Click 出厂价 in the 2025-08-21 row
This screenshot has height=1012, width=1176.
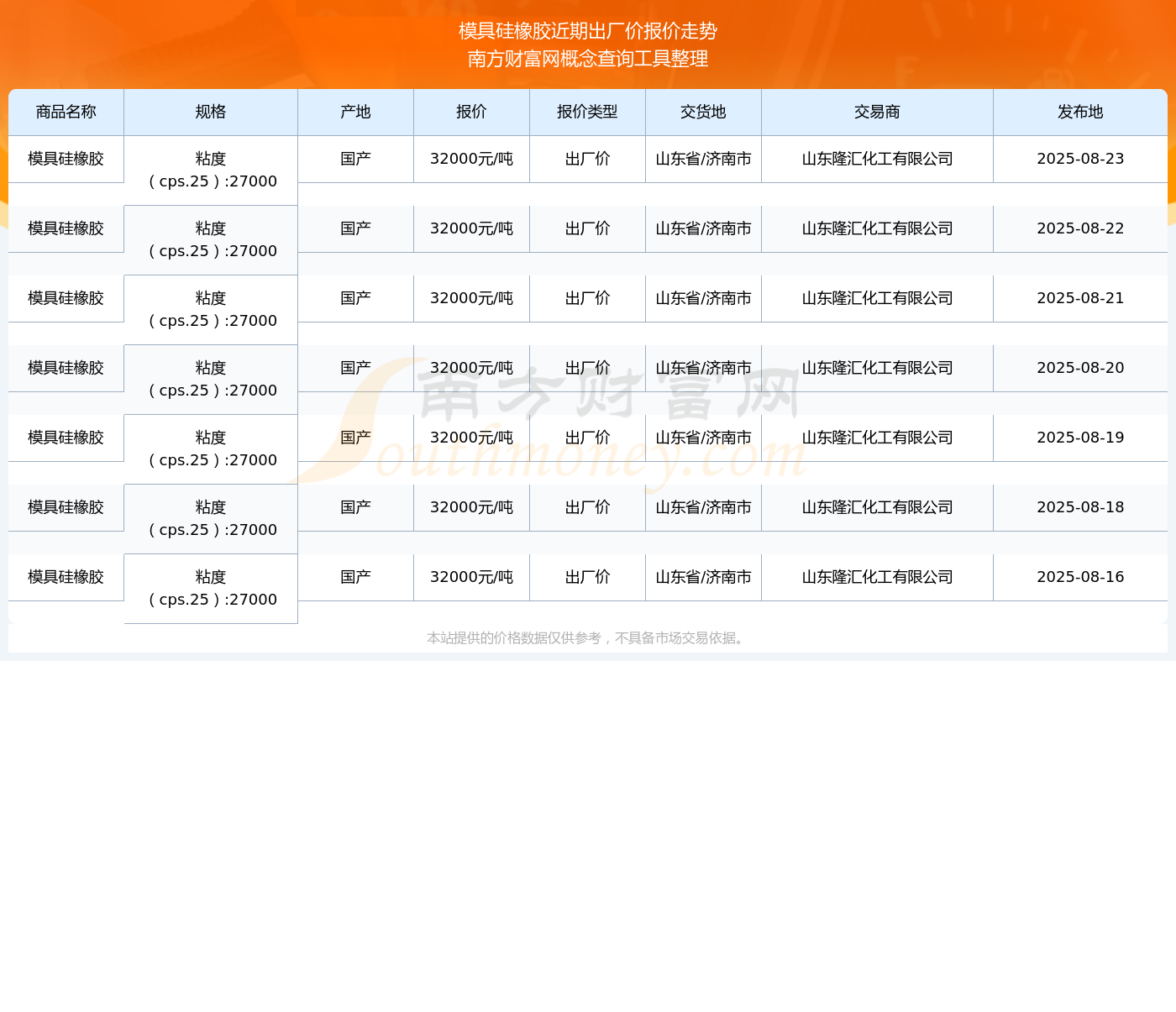tap(588, 298)
